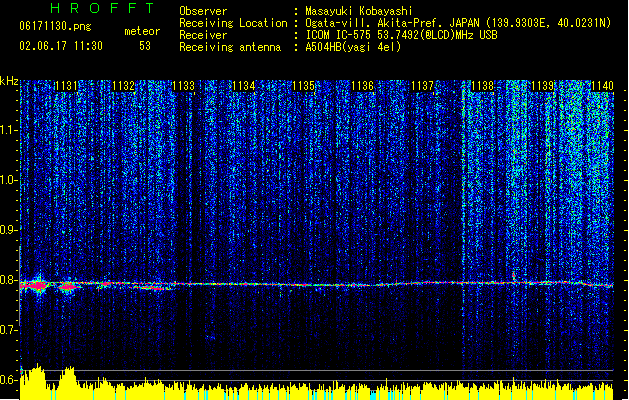The width and height of the screenshot is (629, 400).
Task: Click the Observer label
Action: [x=203, y=11]
